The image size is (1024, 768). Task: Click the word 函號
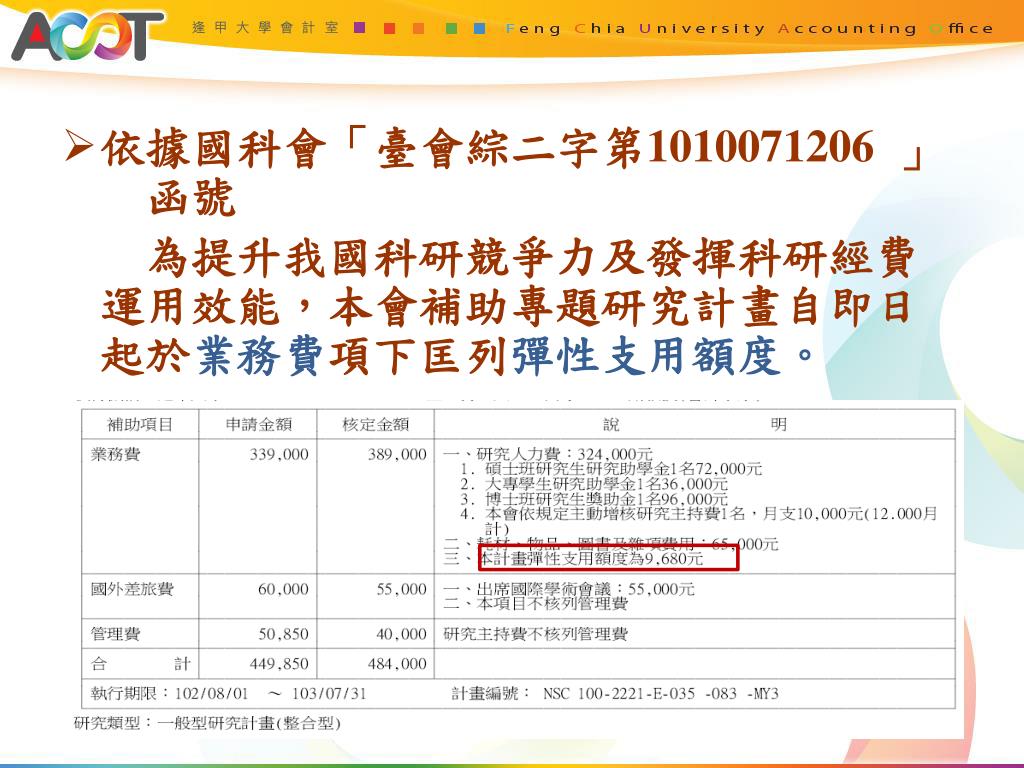coord(192,198)
